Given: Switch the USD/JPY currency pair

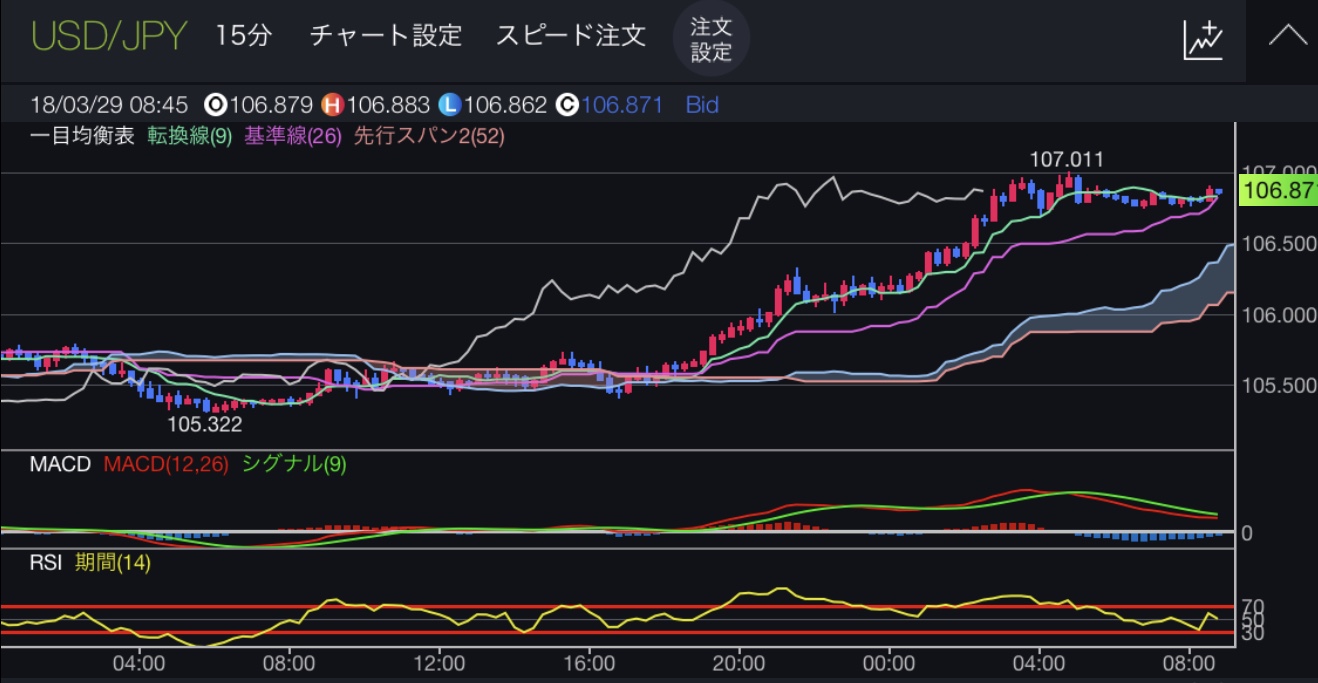Looking at the screenshot, I should tap(109, 36).
